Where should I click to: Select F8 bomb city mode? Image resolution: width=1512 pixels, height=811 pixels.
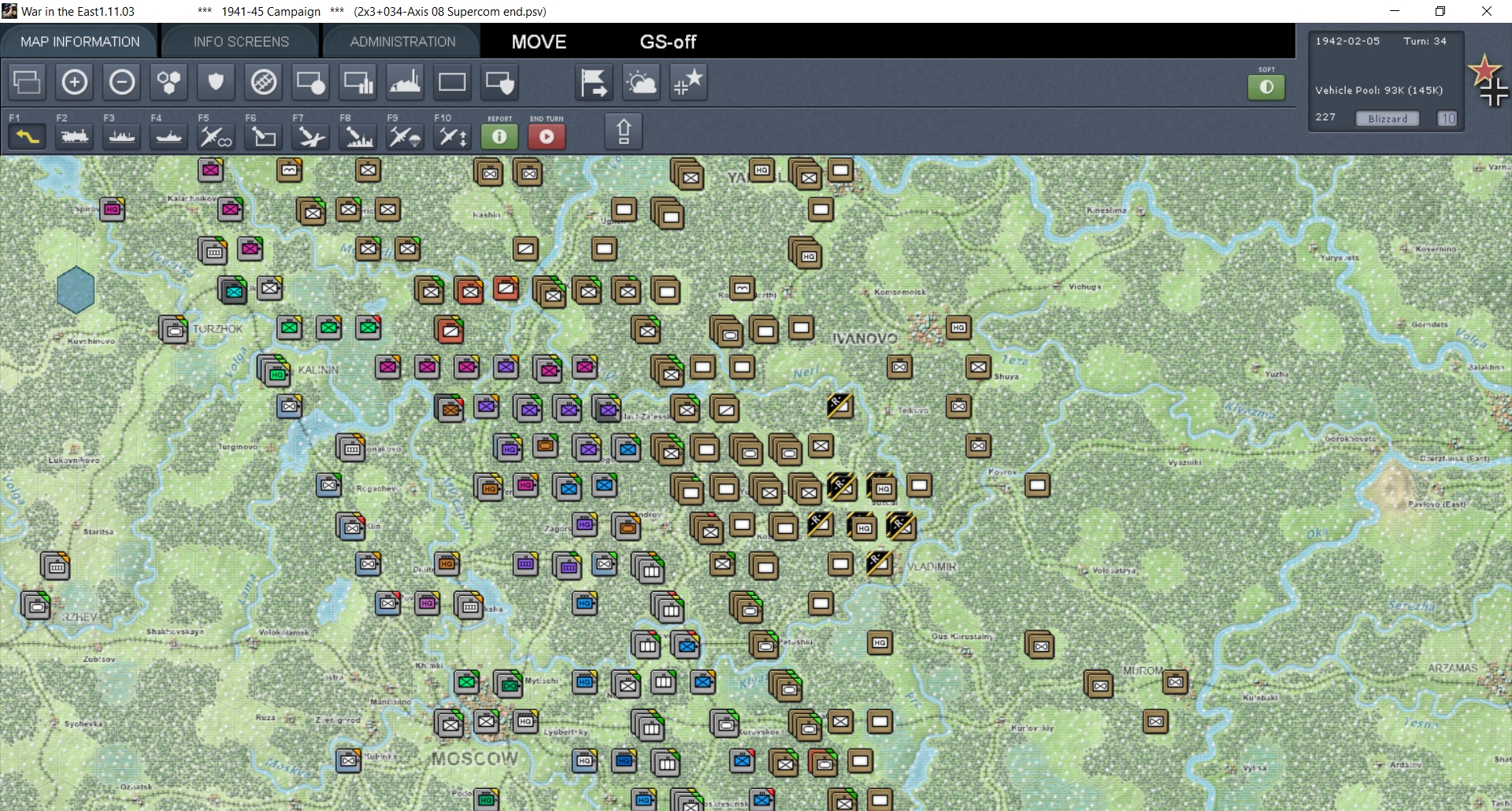click(358, 136)
